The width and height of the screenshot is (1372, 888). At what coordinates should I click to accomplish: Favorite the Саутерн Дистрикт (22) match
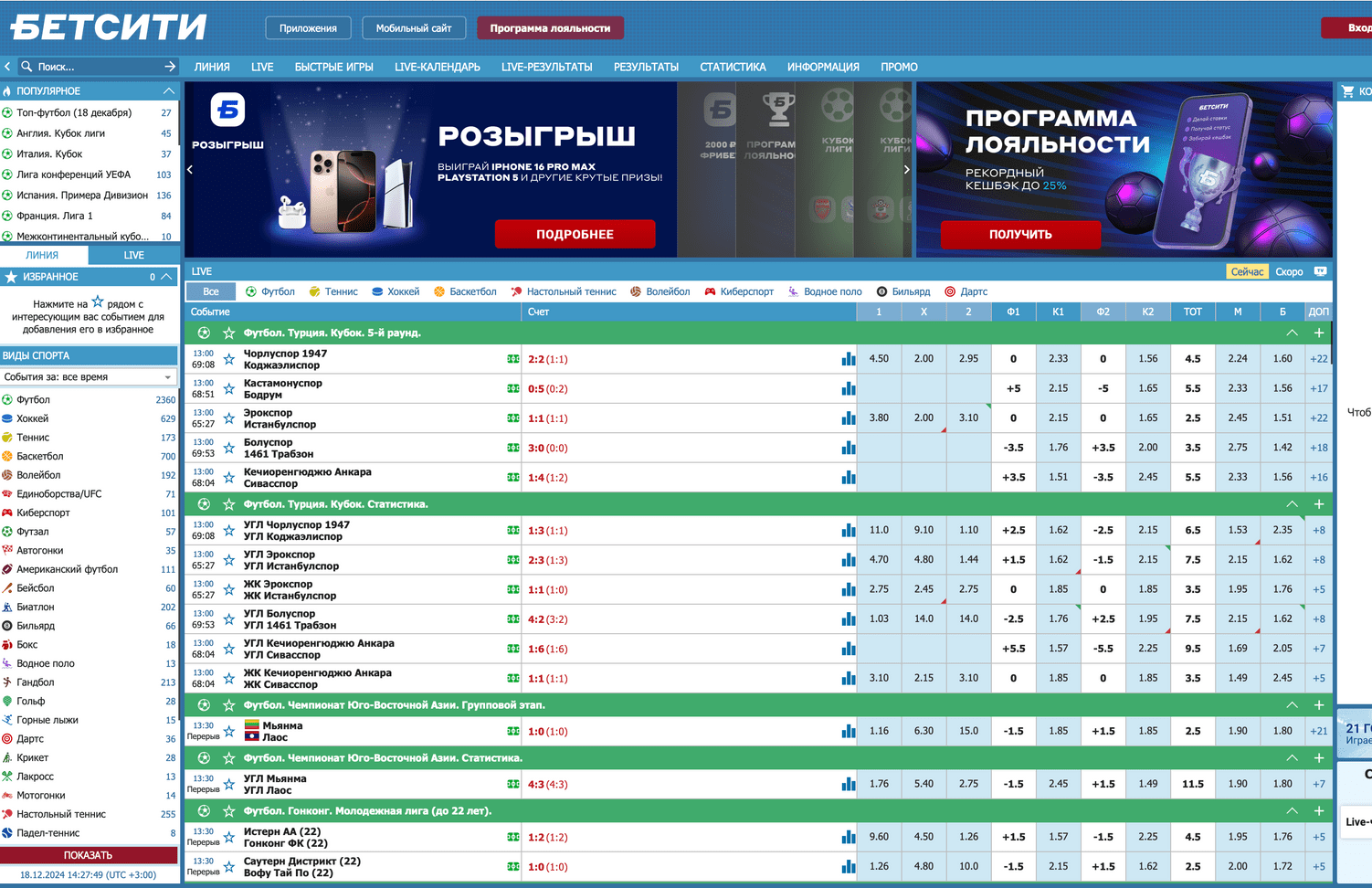tap(229, 866)
